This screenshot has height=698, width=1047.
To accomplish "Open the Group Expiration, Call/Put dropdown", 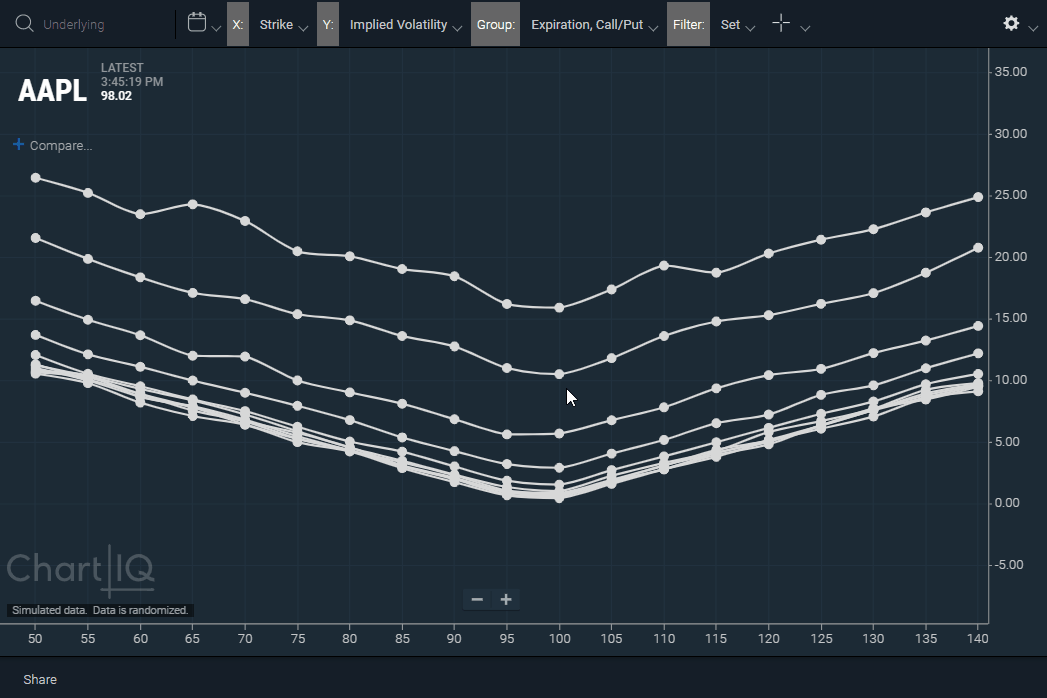I will (x=594, y=25).
